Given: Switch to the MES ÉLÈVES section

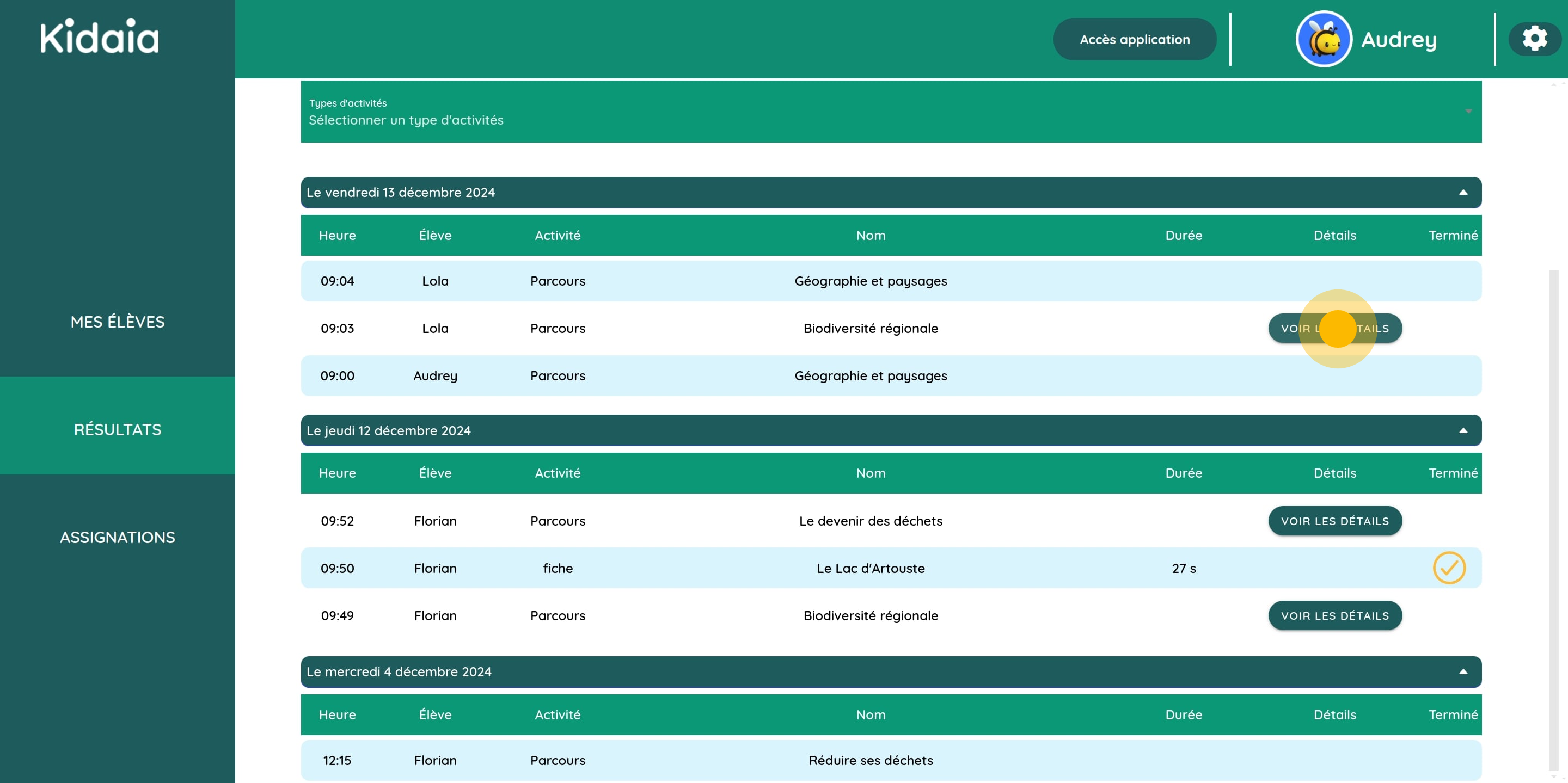Looking at the screenshot, I should coord(118,322).
